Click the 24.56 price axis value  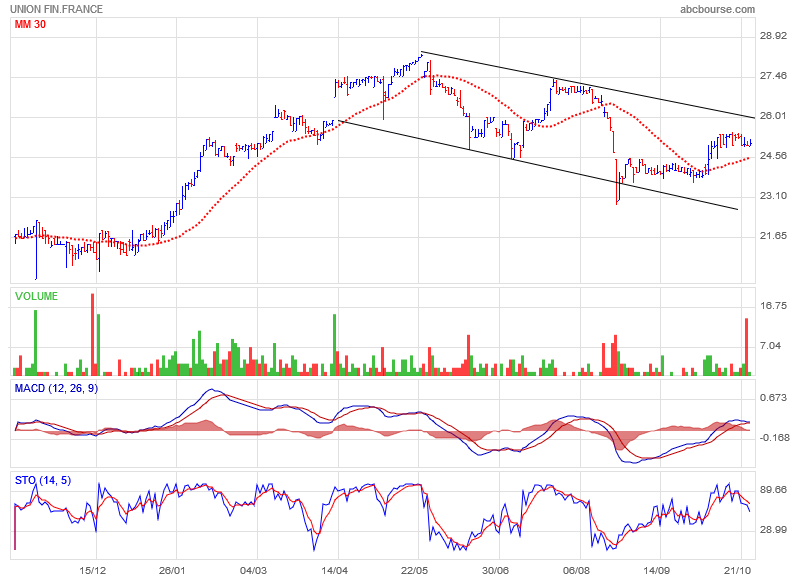773,156
